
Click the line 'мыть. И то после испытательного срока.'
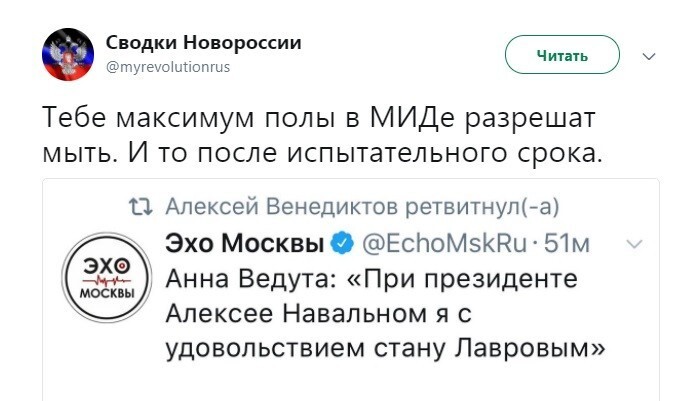(322, 153)
